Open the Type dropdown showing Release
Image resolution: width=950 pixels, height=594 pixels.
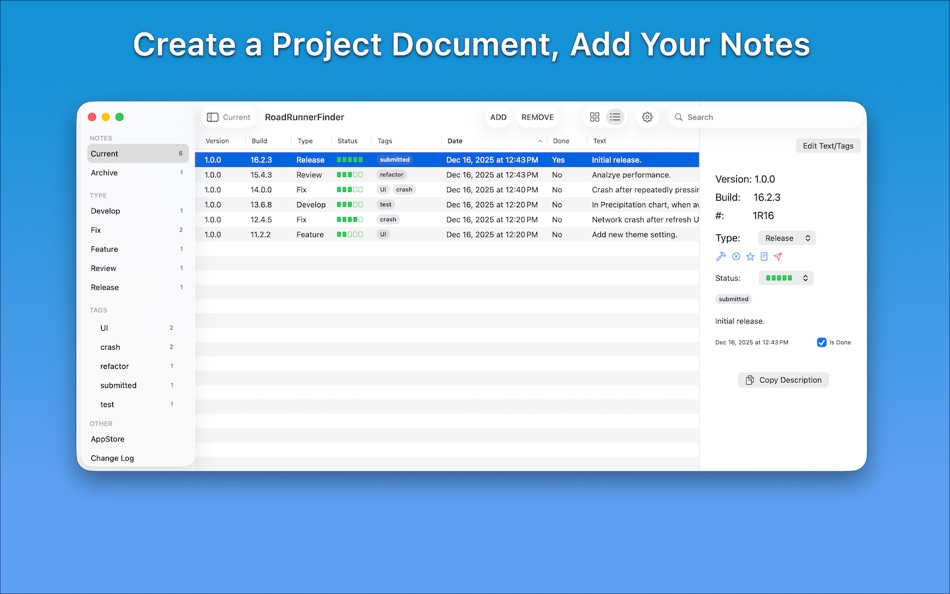(x=786, y=238)
